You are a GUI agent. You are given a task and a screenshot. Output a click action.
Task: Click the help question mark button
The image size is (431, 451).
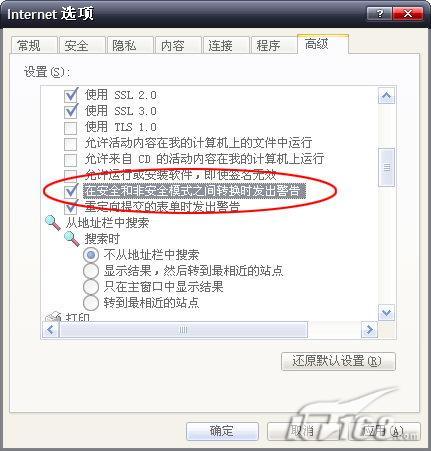click(x=380, y=14)
